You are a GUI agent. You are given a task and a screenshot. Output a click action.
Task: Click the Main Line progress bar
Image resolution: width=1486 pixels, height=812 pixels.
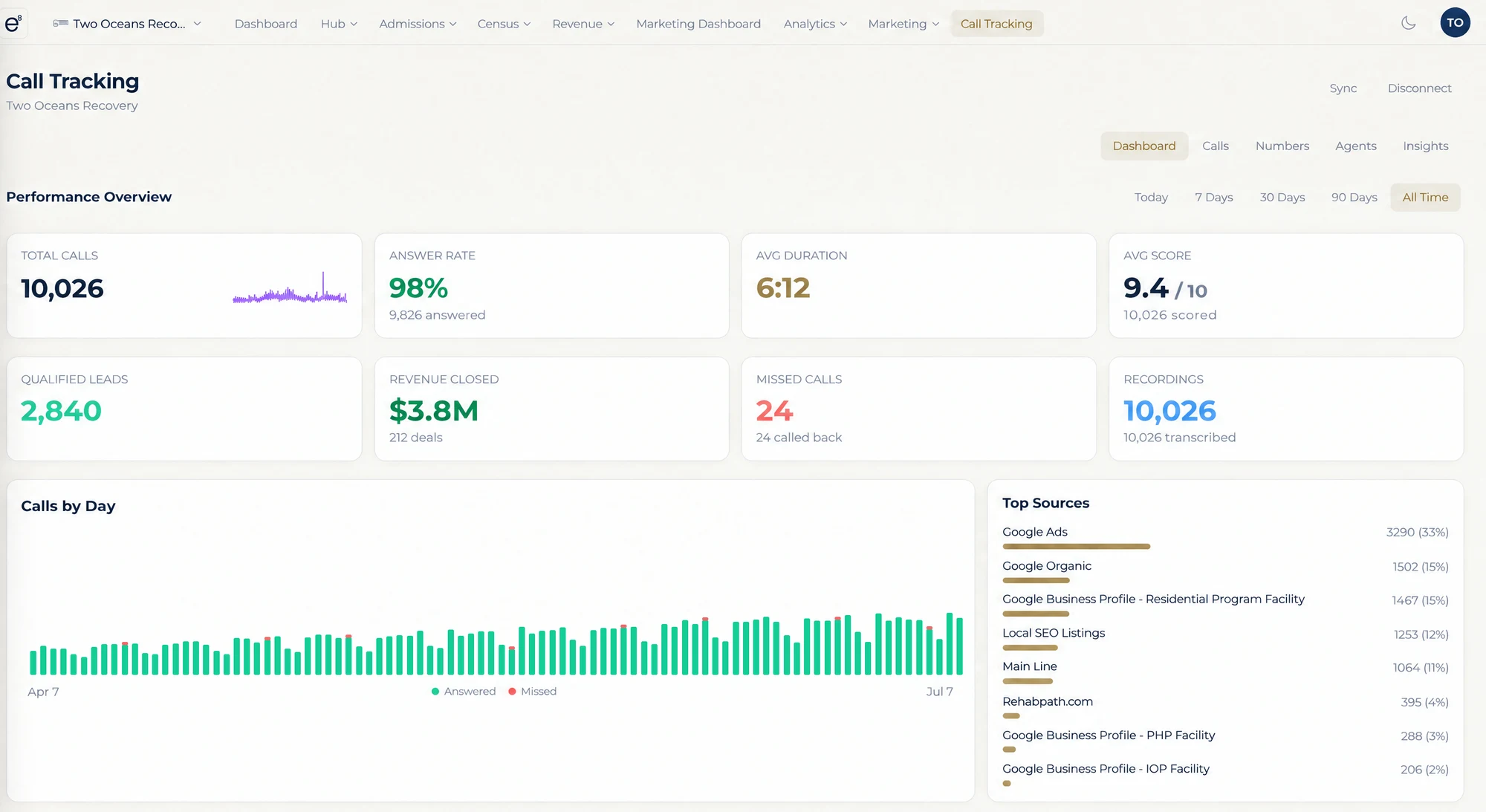1028,681
